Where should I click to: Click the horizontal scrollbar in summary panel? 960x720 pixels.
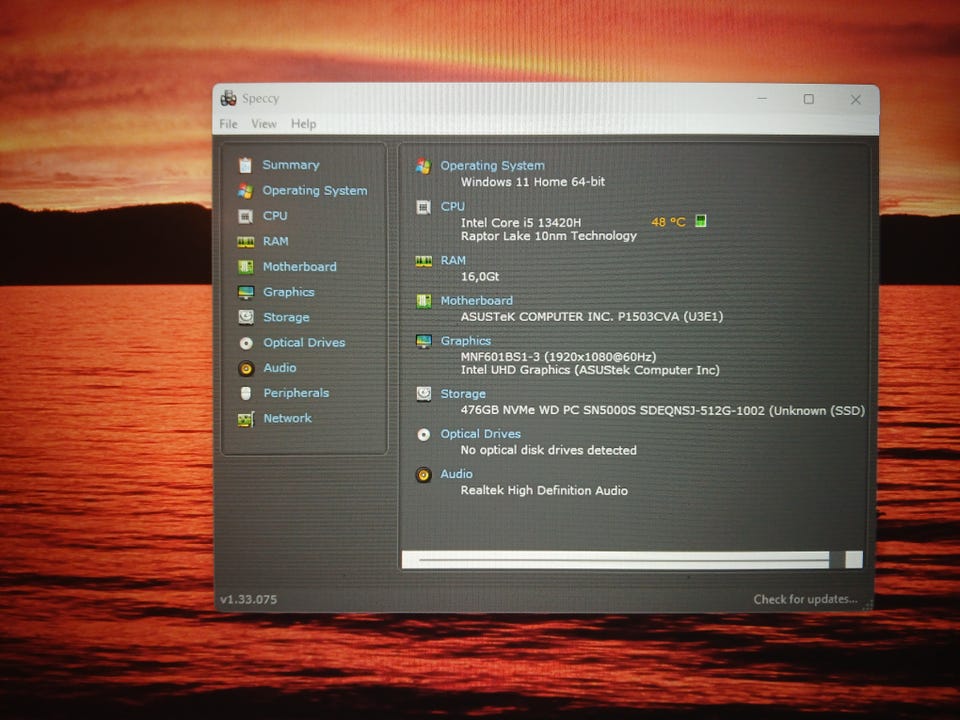click(632, 560)
